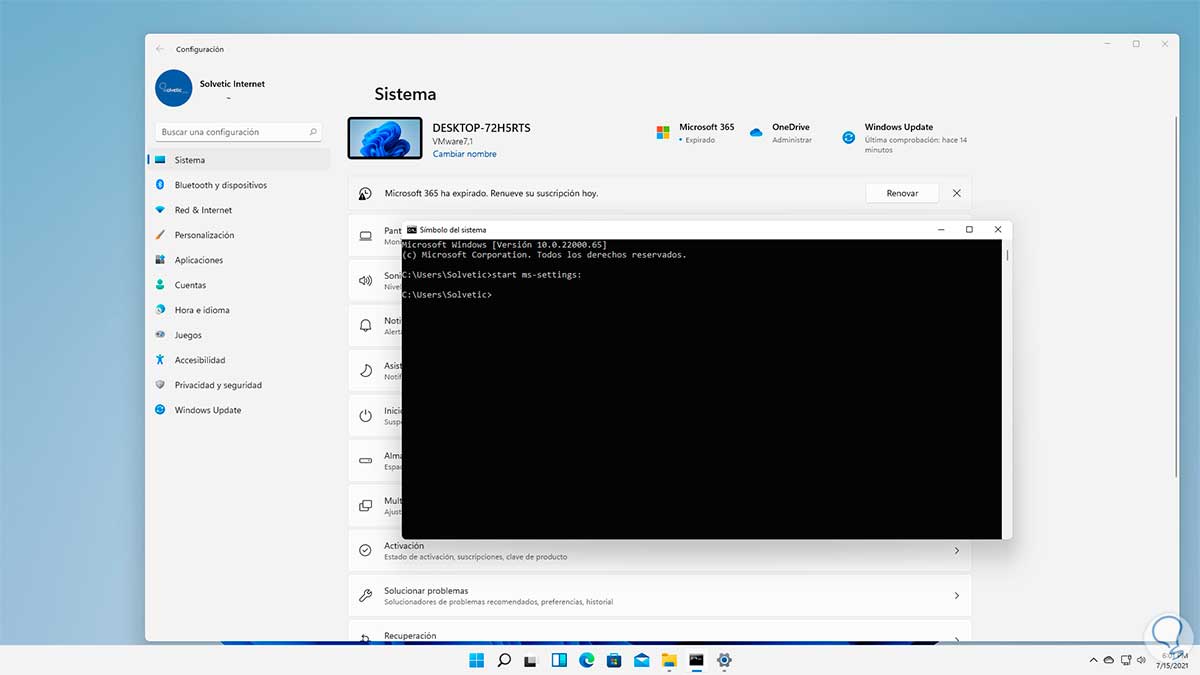Image resolution: width=1200 pixels, height=675 pixels.
Task: Click the Accesibilidad person icon
Action: 160,360
